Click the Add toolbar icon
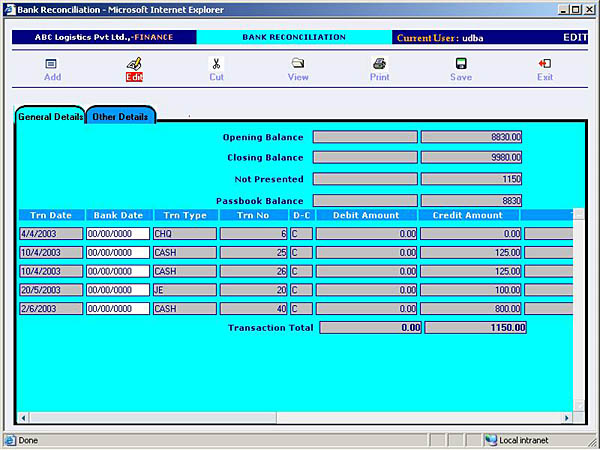600x450 pixels. coord(51,64)
